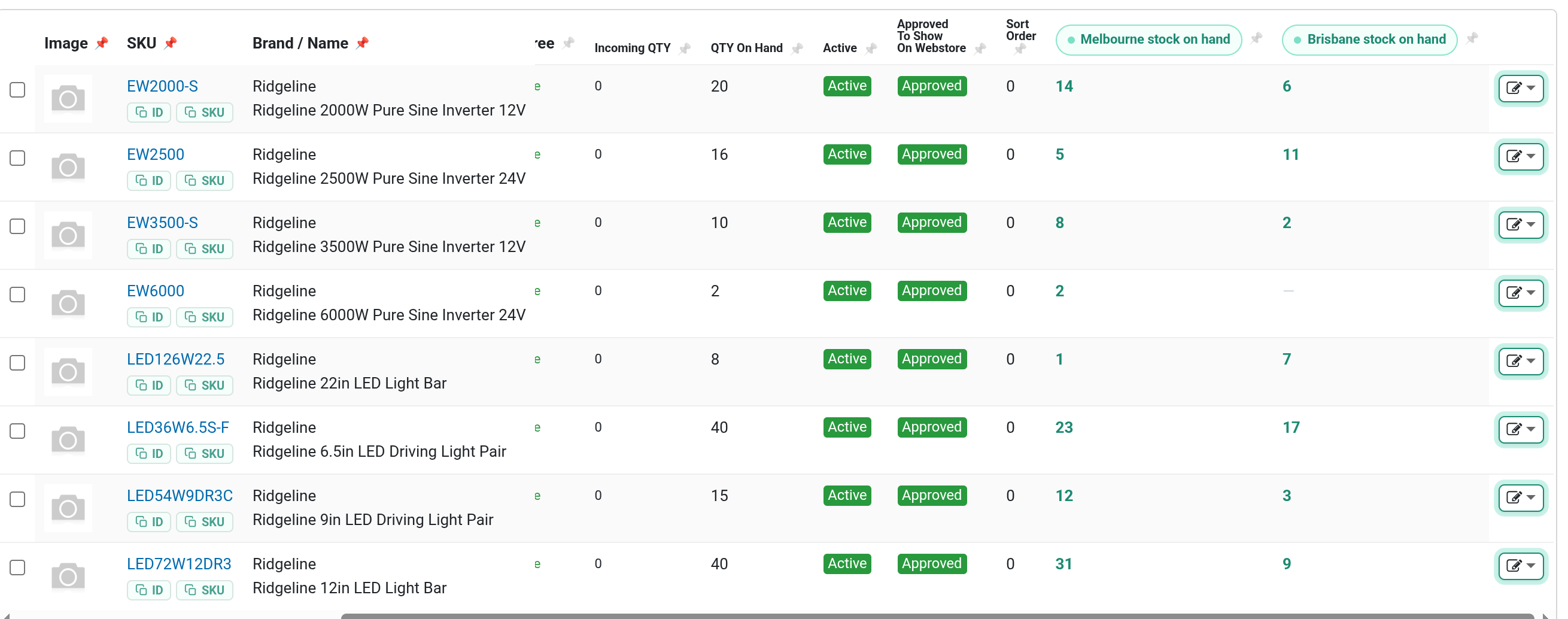Pin the Active column
Viewport: 1568px width, 619px height.
tap(871, 48)
